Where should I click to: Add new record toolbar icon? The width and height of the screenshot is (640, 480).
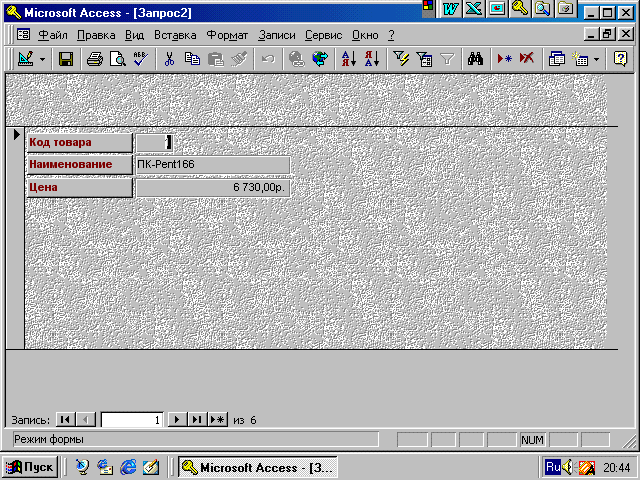[504, 59]
